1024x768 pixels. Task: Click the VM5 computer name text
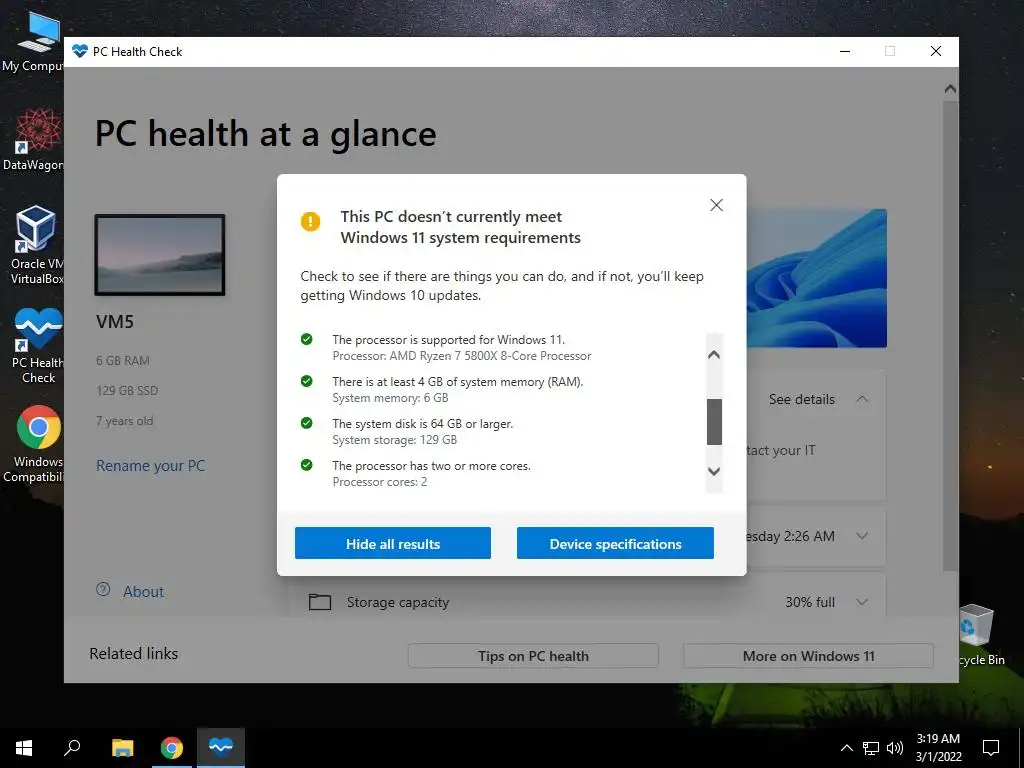pyautogui.click(x=115, y=321)
